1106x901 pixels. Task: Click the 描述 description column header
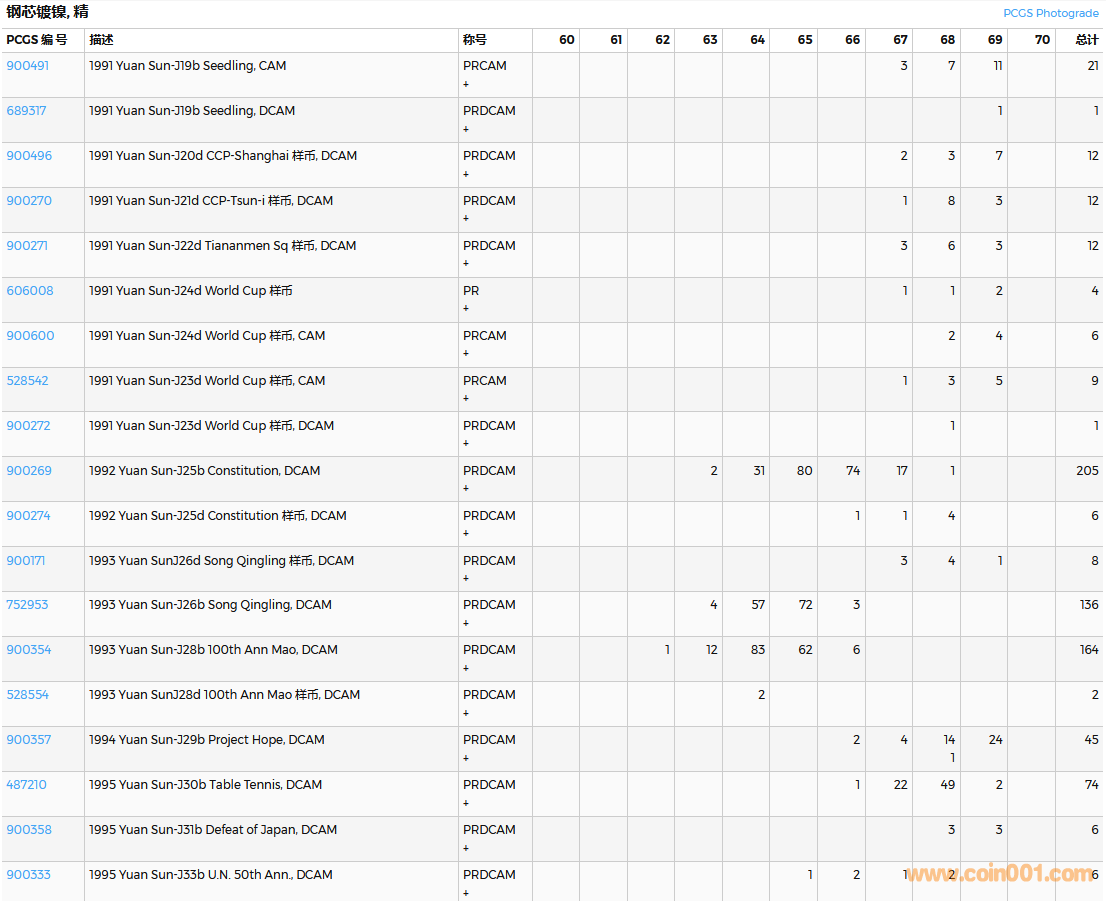(x=101, y=40)
